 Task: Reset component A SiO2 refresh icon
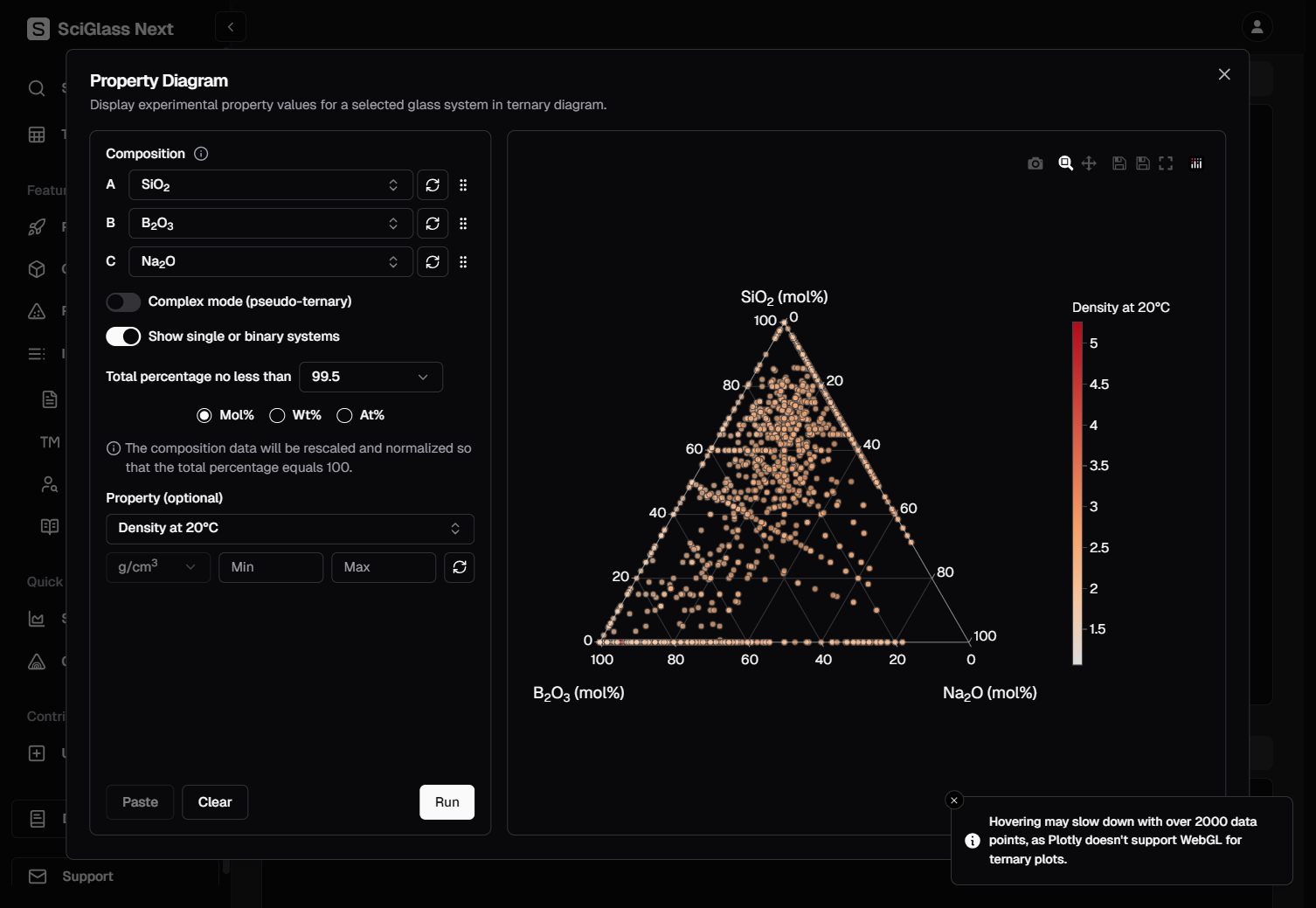pyautogui.click(x=433, y=185)
